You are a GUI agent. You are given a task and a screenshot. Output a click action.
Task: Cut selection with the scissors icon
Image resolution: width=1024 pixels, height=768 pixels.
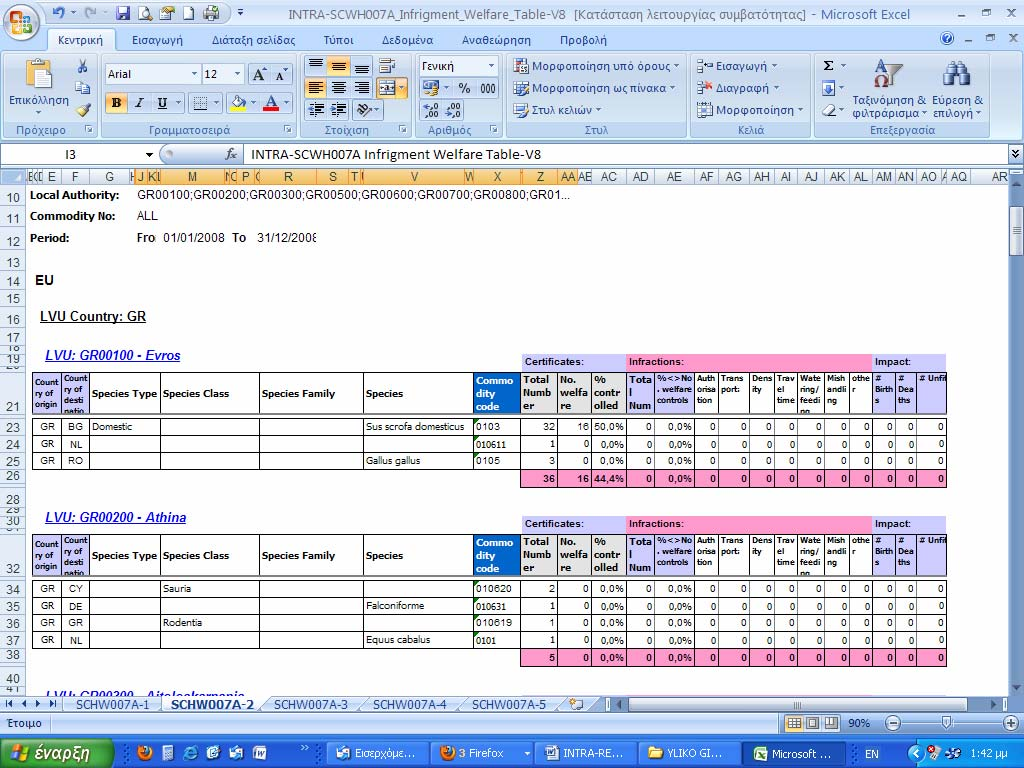click(x=82, y=67)
